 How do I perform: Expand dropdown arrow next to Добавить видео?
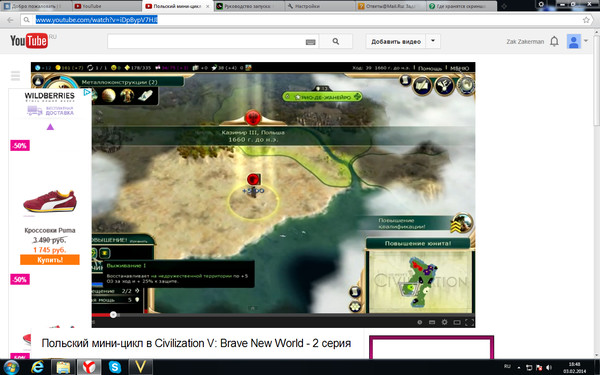(433, 41)
